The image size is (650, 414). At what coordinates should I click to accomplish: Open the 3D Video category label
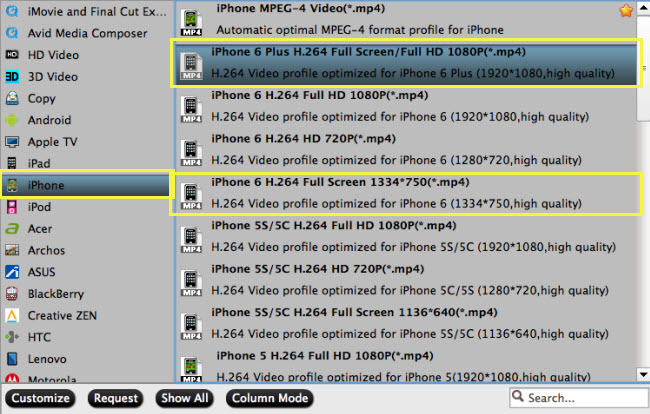point(53,77)
